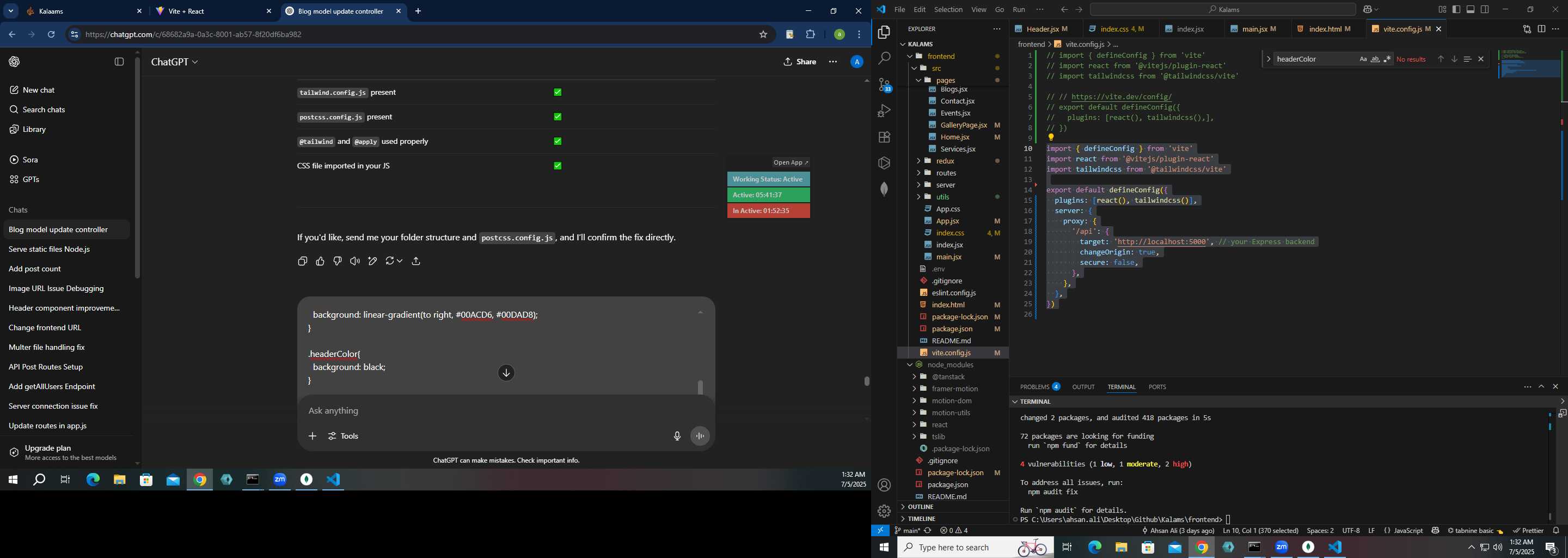Collapse the frontend folder in Explorer
This screenshot has width=1568, height=558.
coord(910,56)
